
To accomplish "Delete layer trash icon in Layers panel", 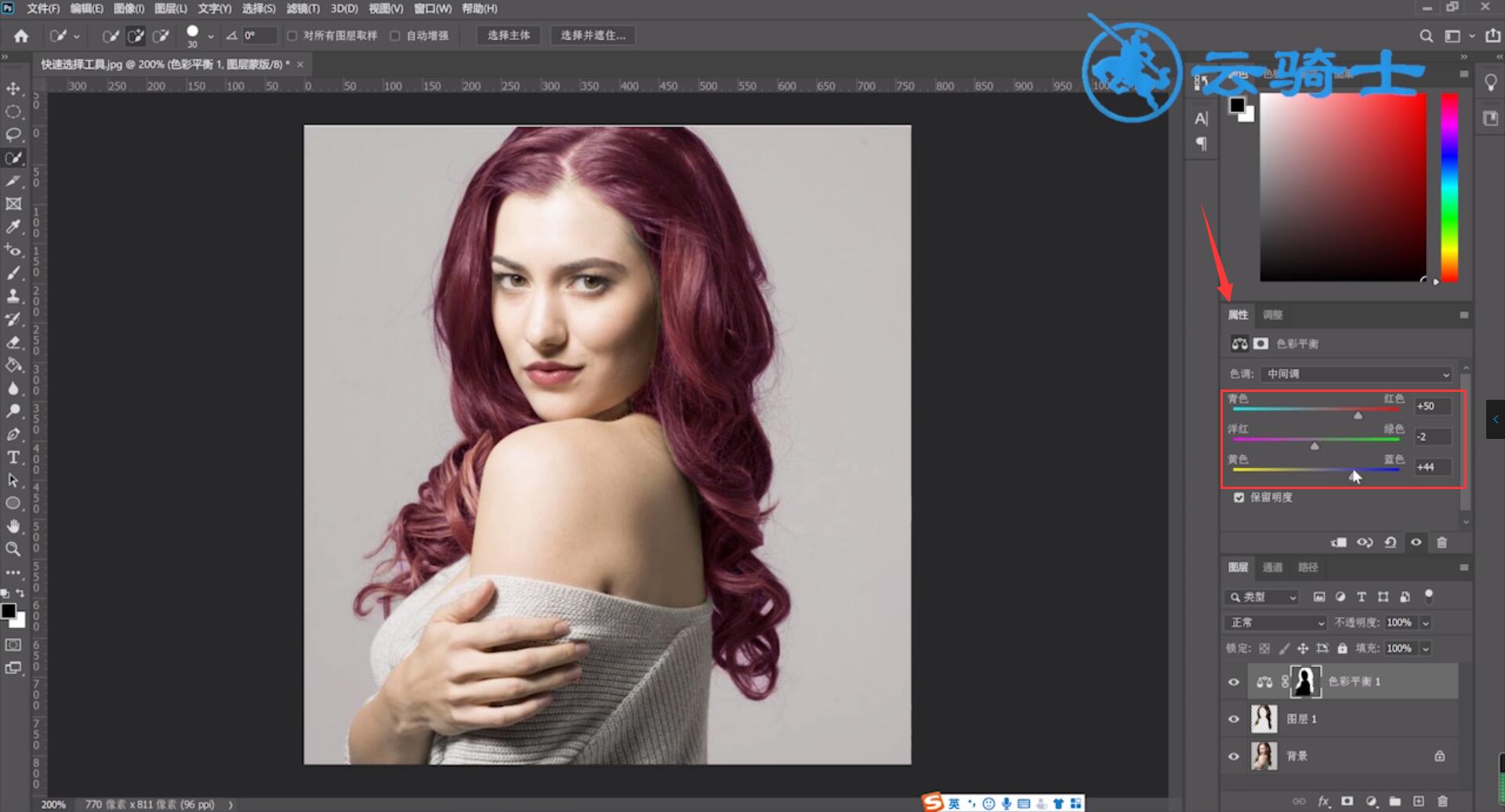I will (1442, 801).
